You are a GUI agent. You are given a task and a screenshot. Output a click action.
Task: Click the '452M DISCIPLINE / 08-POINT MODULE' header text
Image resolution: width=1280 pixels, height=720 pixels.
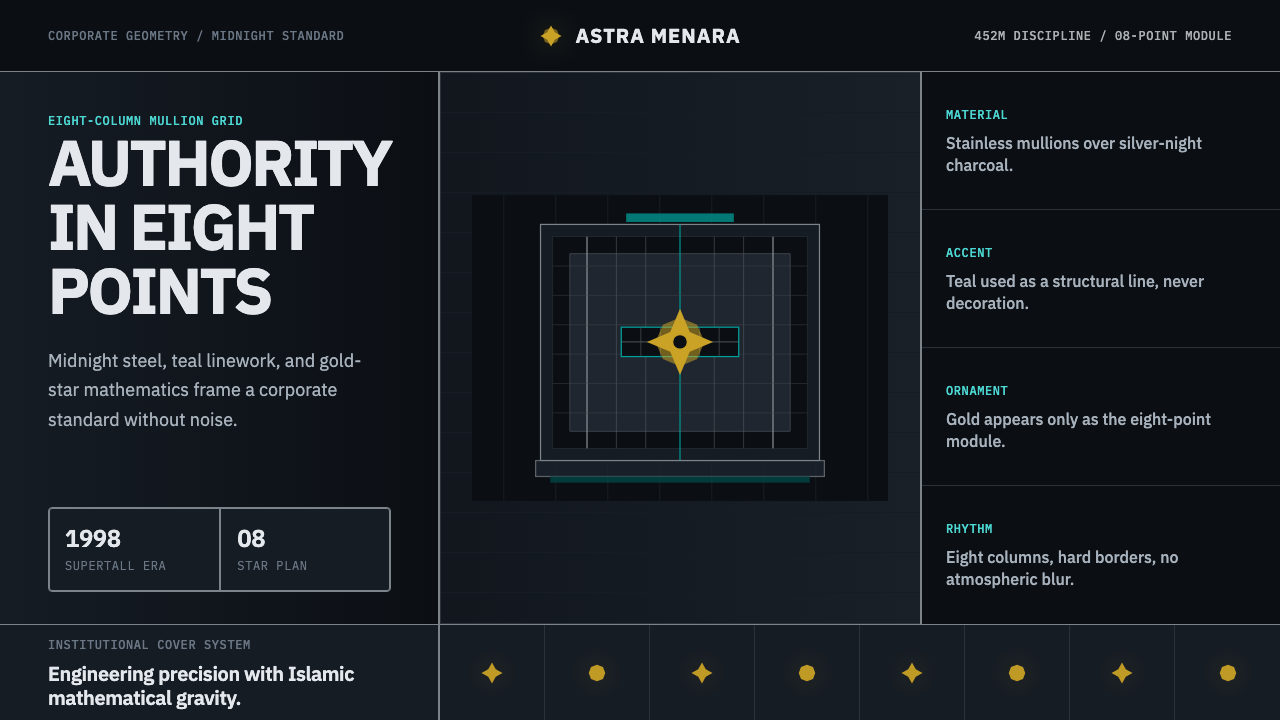pyautogui.click(x=1103, y=36)
